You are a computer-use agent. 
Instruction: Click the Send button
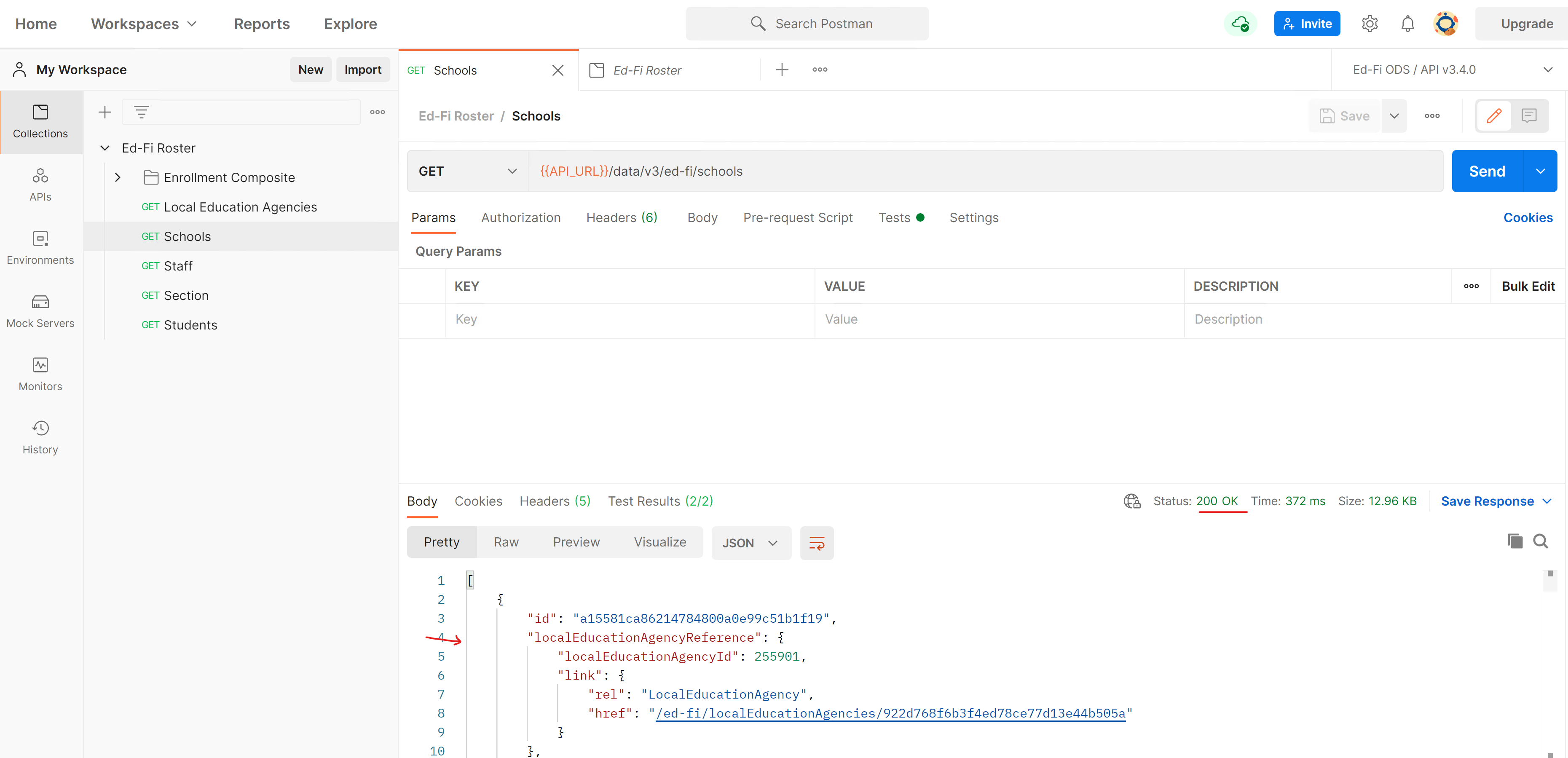(x=1487, y=171)
